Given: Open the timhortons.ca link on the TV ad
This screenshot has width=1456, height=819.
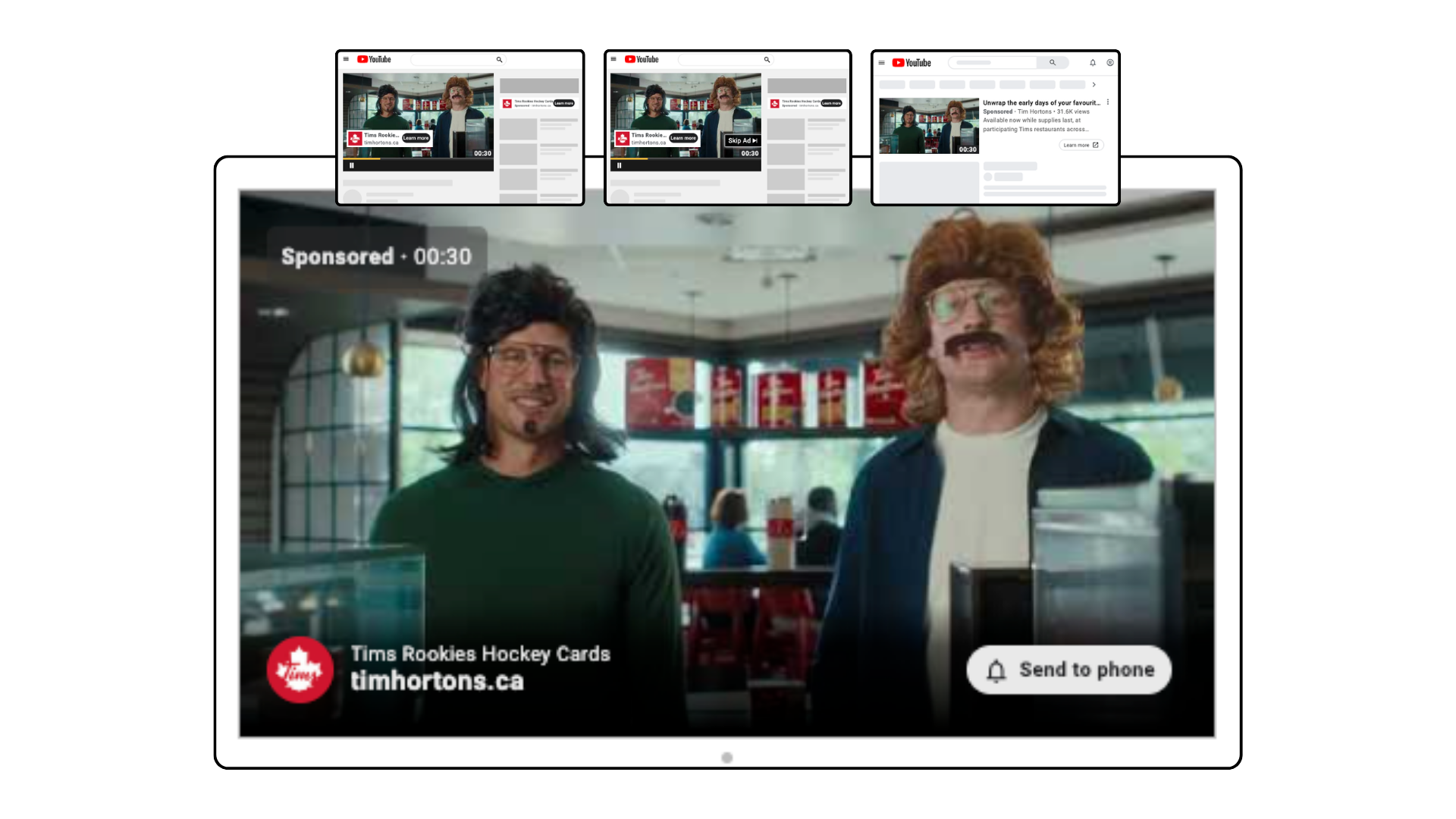Looking at the screenshot, I should click(x=437, y=681).
